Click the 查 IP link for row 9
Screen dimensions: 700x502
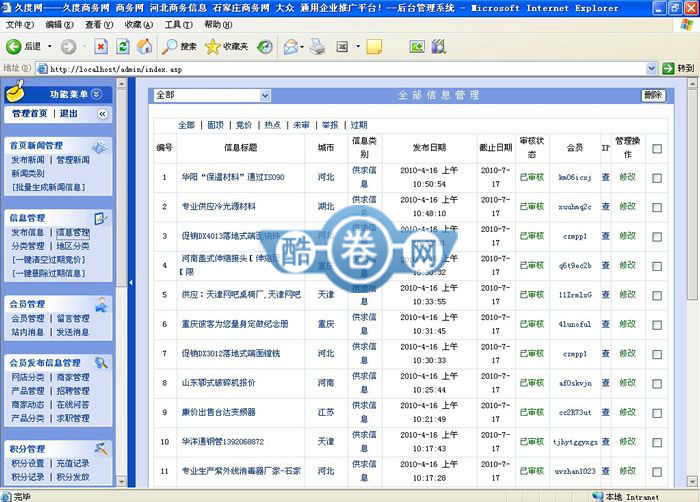click(x=605, y=412)
